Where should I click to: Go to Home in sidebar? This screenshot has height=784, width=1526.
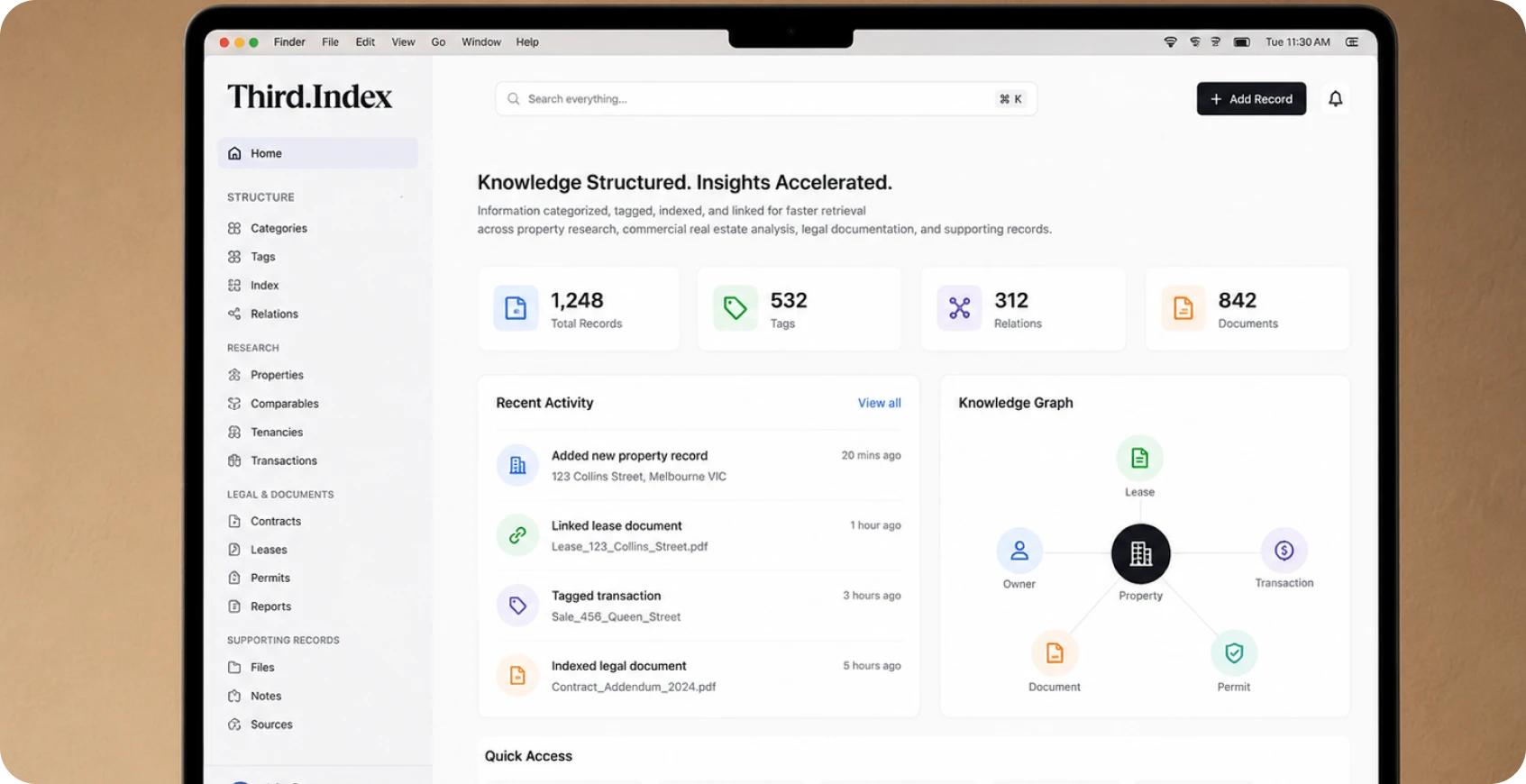[317, 153]
